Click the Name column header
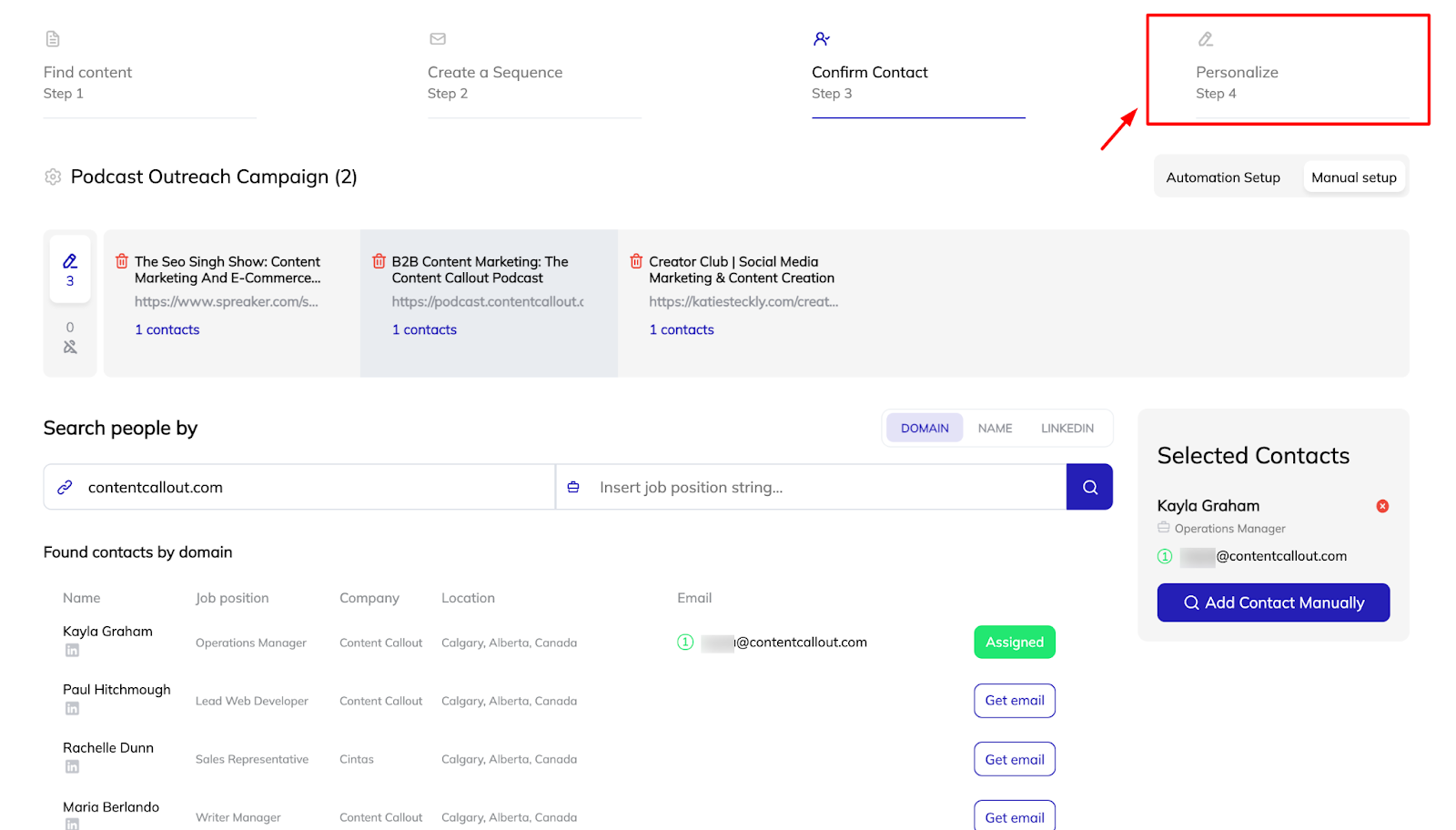The width and height of the screenshot is (1456, 830). 81,598
